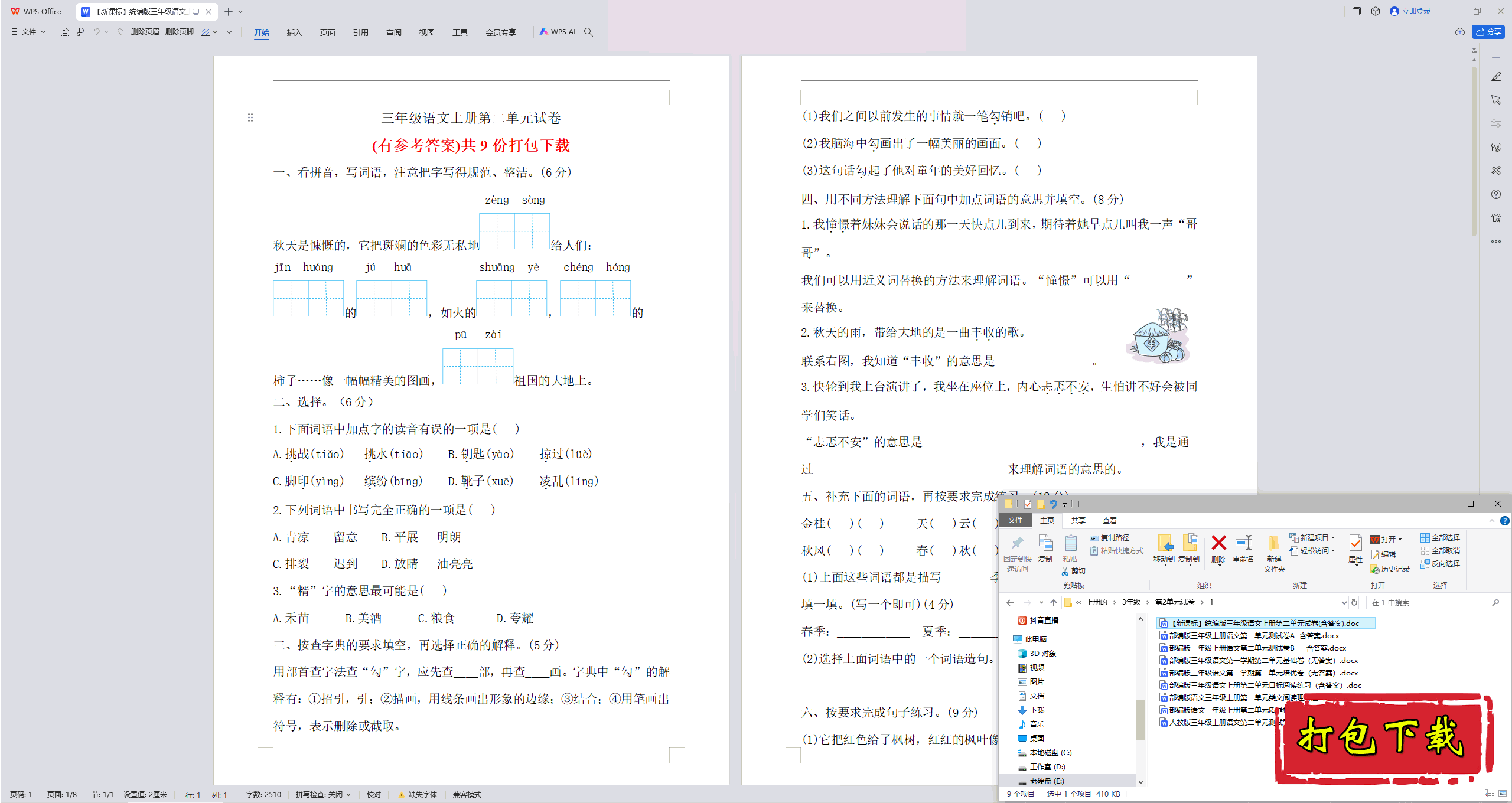
Task: Click 立即登录 login link
Action: click(x=1410, y=11)
